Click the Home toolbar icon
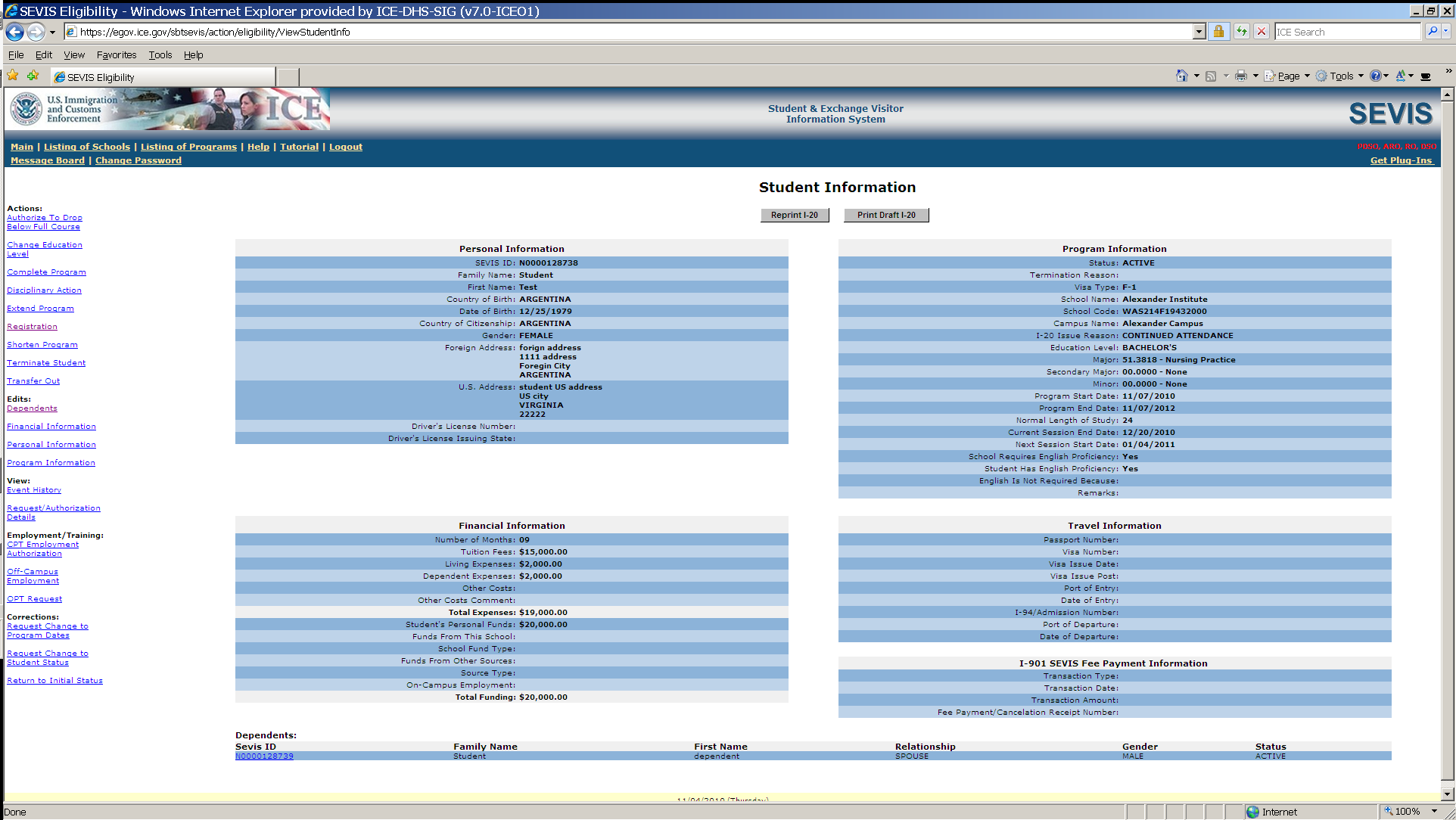The height and width of the screenshot is (820, 1456). [1181, 76]
